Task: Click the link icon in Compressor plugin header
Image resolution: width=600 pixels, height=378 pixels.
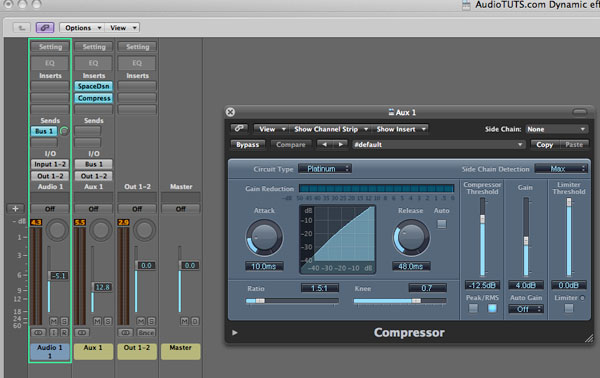Action: pyautogui.click(x=239, y=129)
